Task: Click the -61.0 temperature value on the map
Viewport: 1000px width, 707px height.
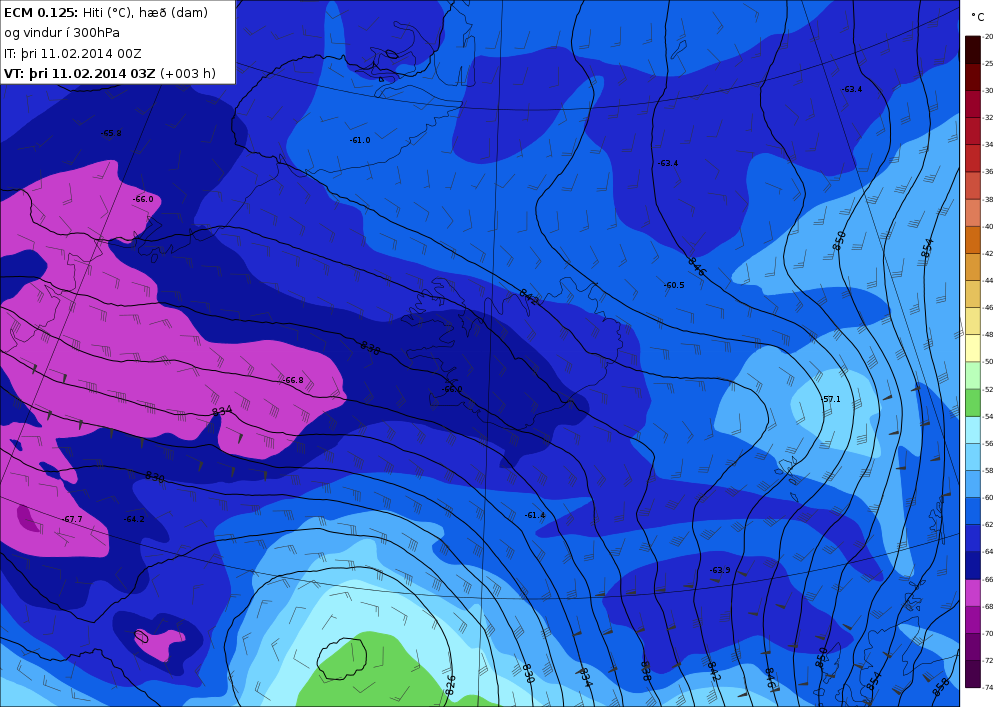Action: point(360,140)
